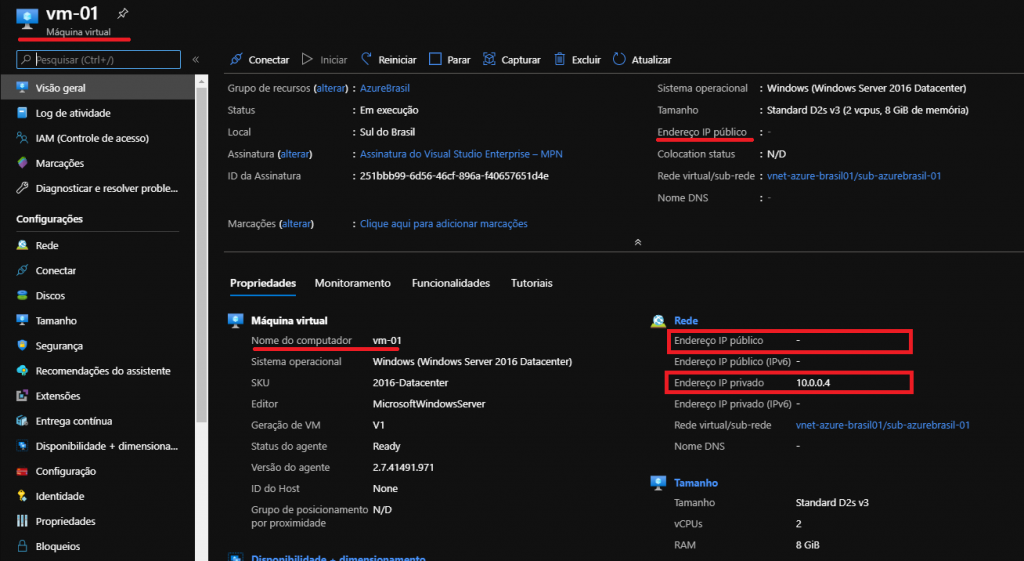Viewport: 1024px width, 561px height.
Task: Open the Rede section heading link
Action: point(686,321)
